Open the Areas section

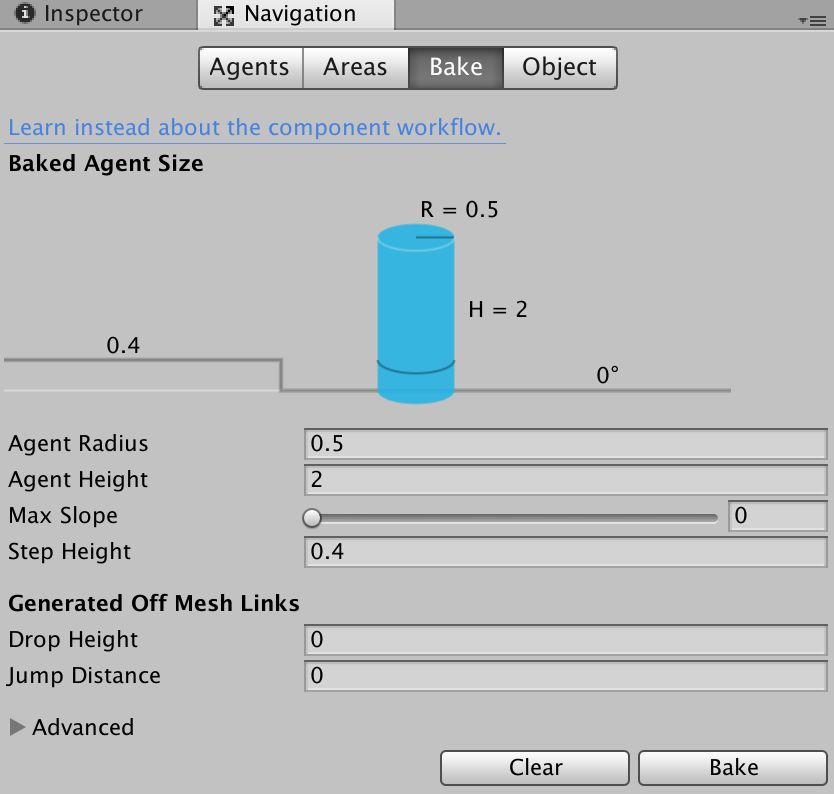coord(355,68)
